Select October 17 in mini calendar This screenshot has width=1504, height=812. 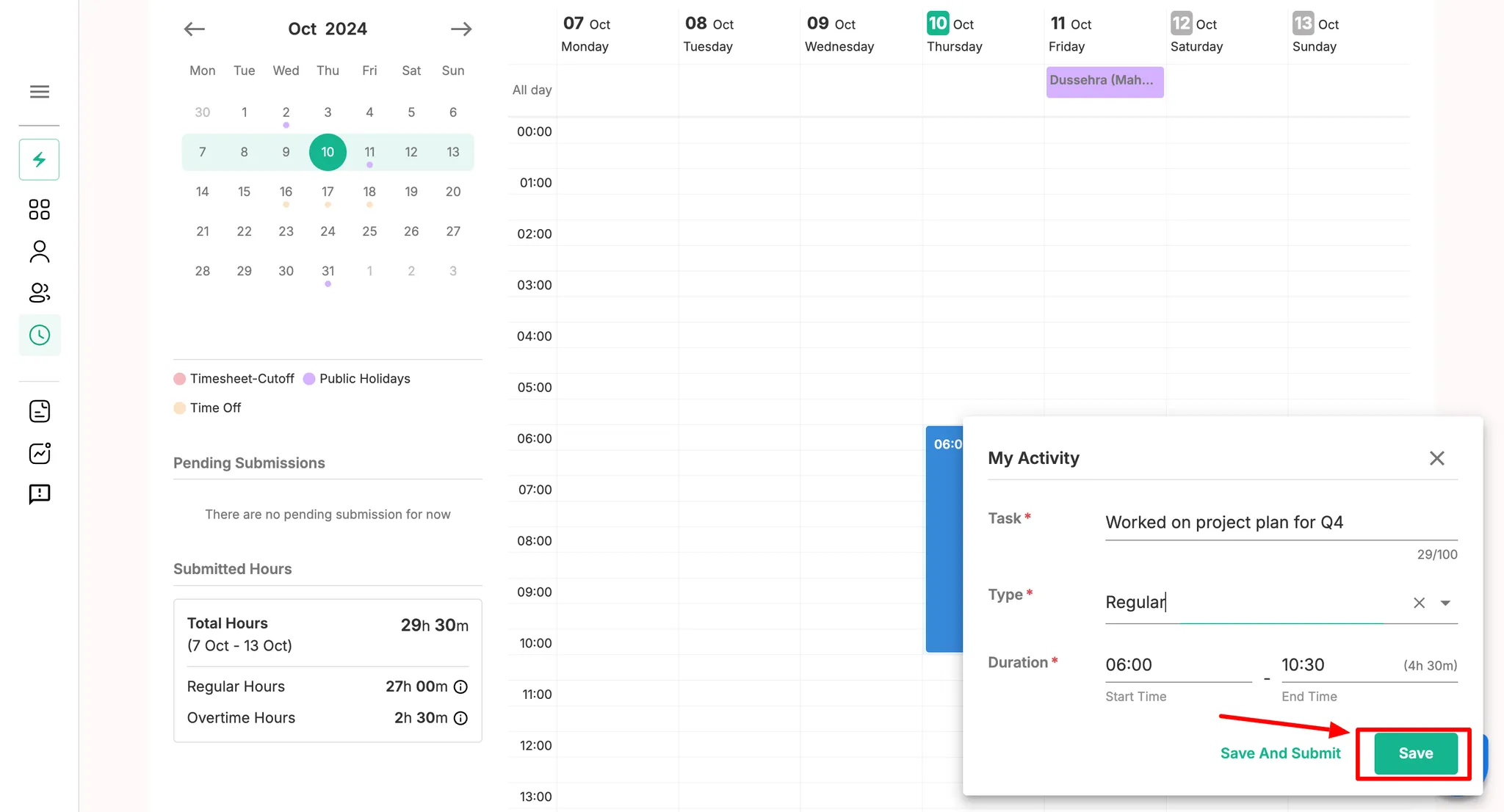point(328,192)
